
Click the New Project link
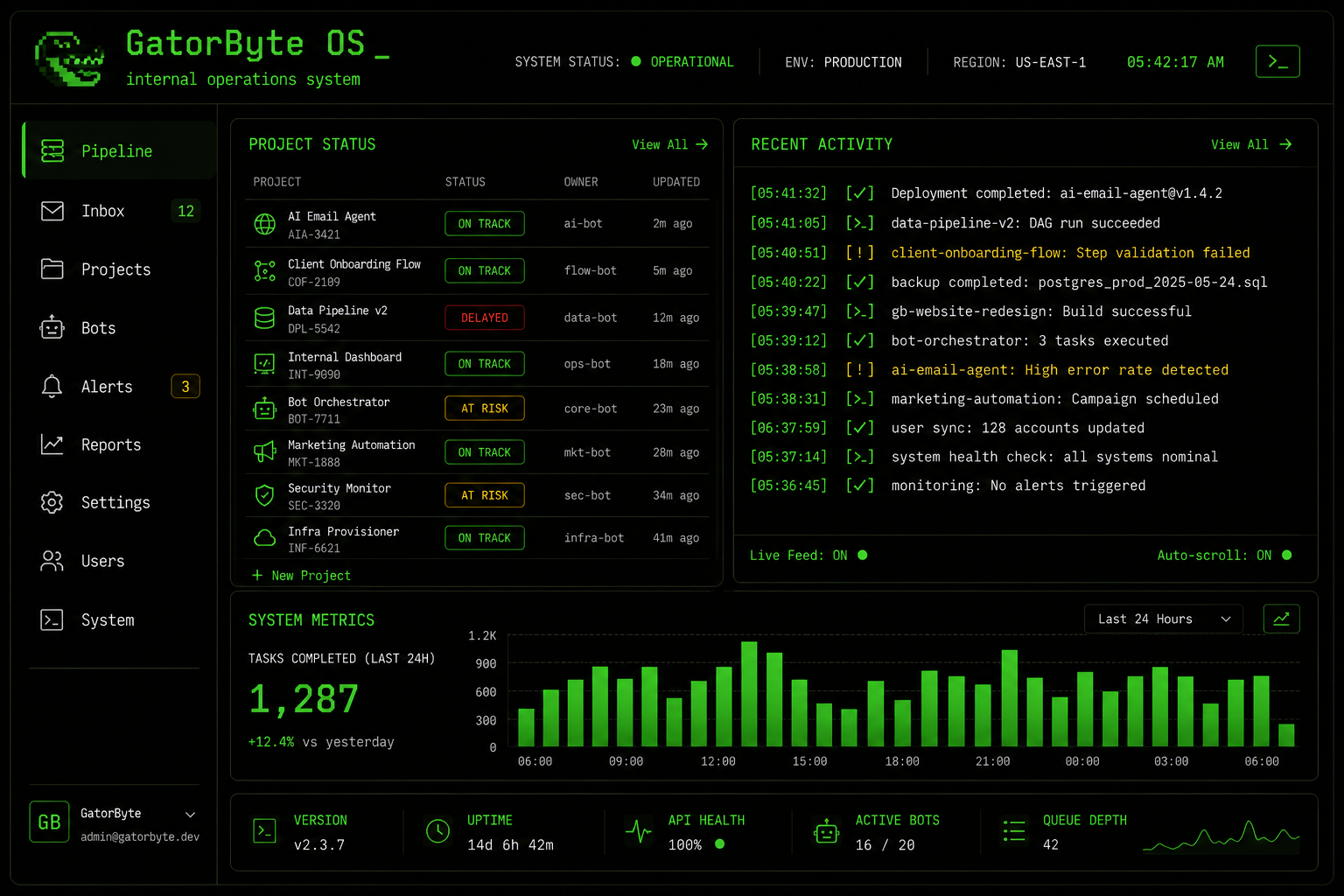[301, 575]
